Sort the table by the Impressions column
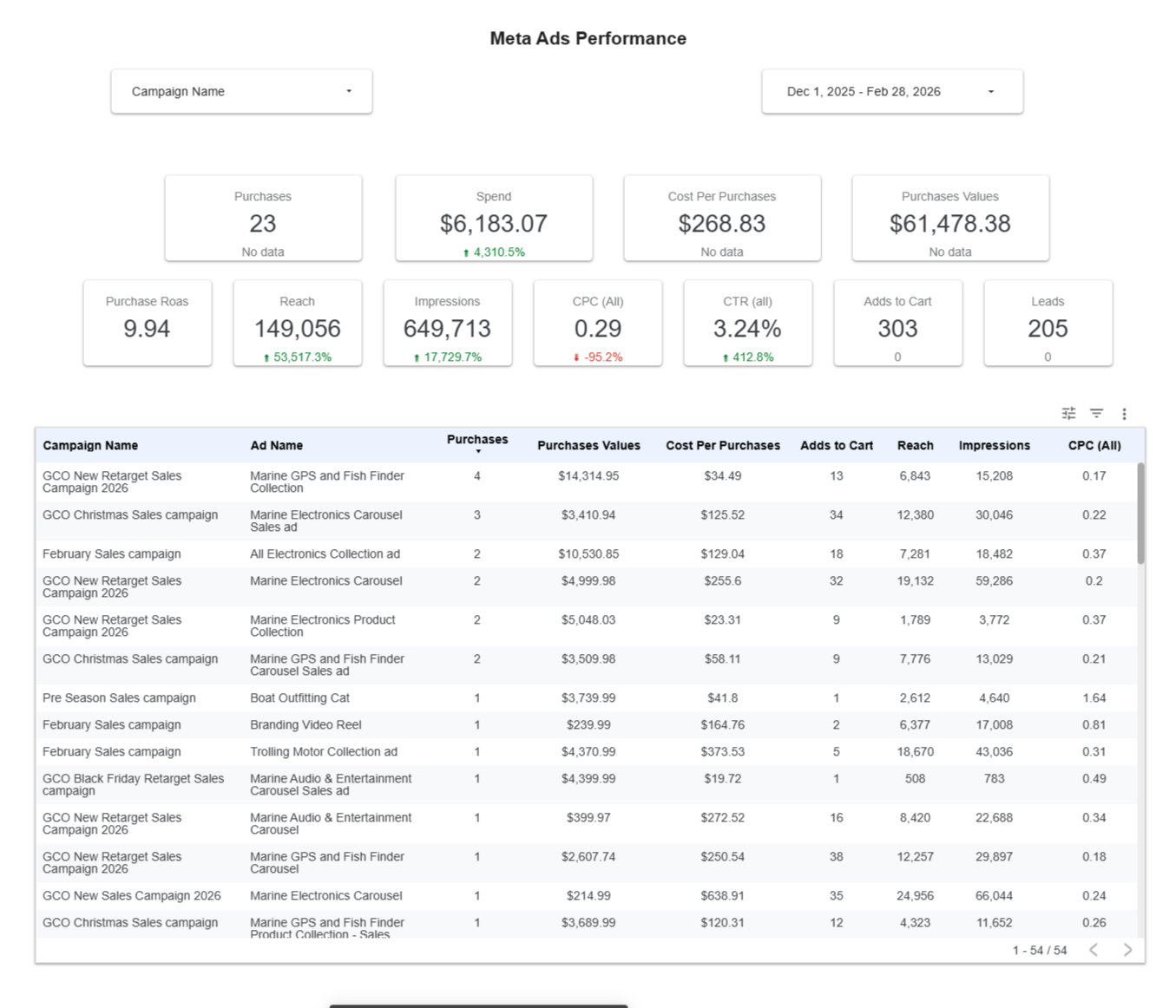The image size is (1176, 1008). point(994,445)
